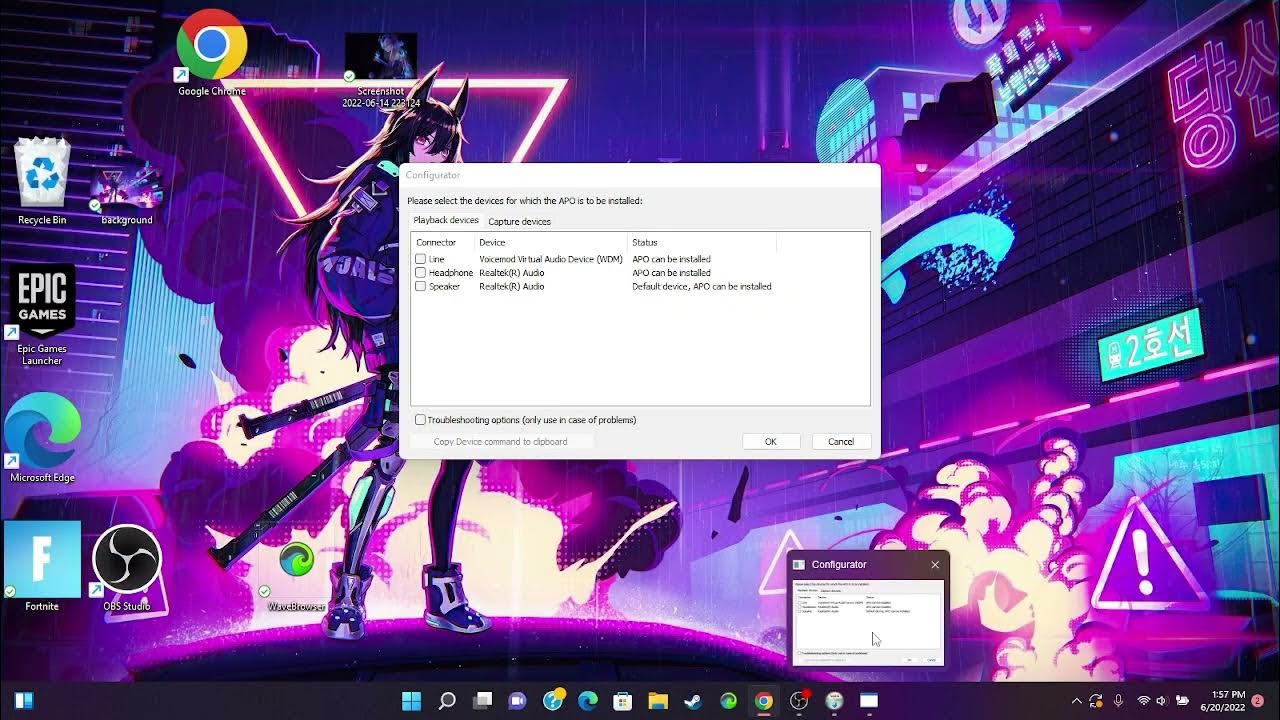This screenshot has height=720, width=1280.
Task: Click the microphone tray icon
Action: [1119, 701]
